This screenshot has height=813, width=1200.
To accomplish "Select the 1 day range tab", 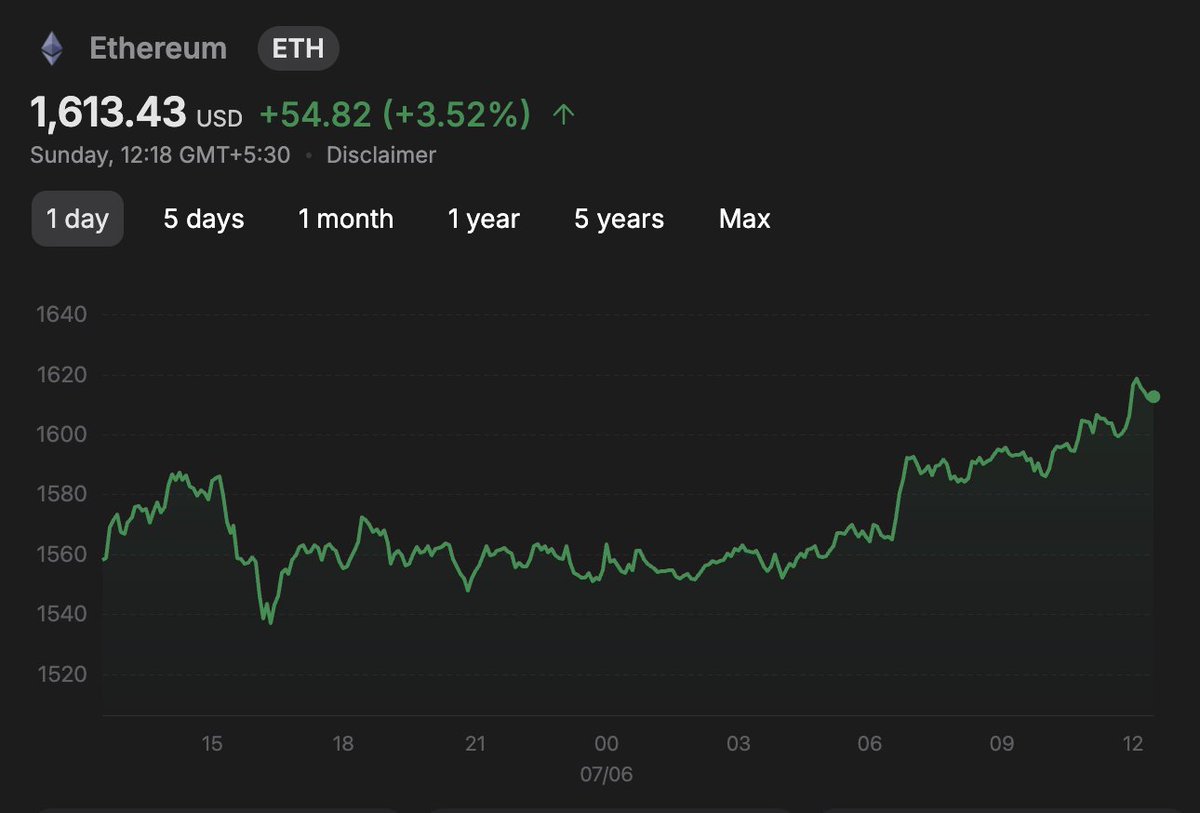I will (x=78, y=219).
